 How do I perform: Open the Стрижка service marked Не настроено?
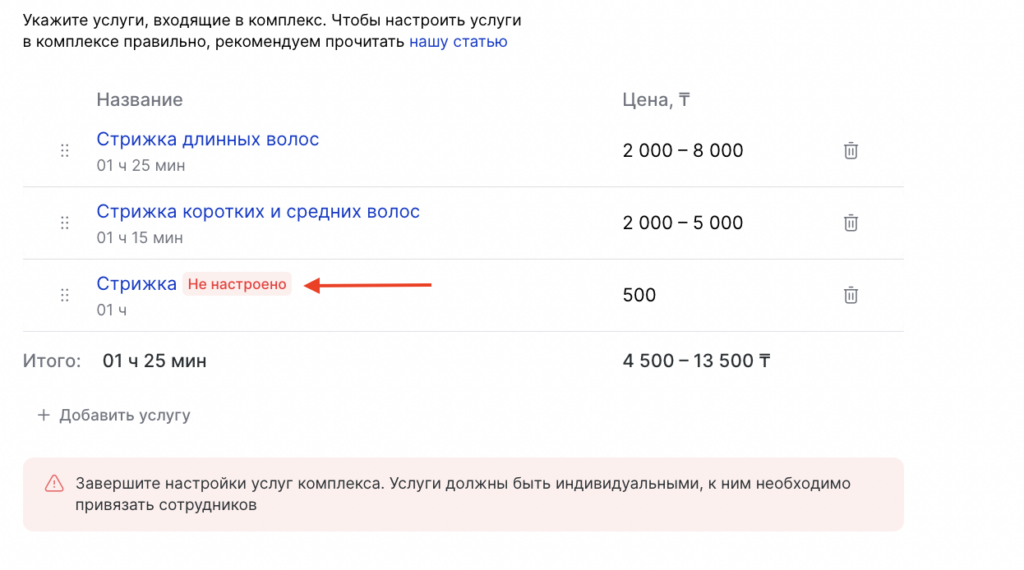click(136, 284)
